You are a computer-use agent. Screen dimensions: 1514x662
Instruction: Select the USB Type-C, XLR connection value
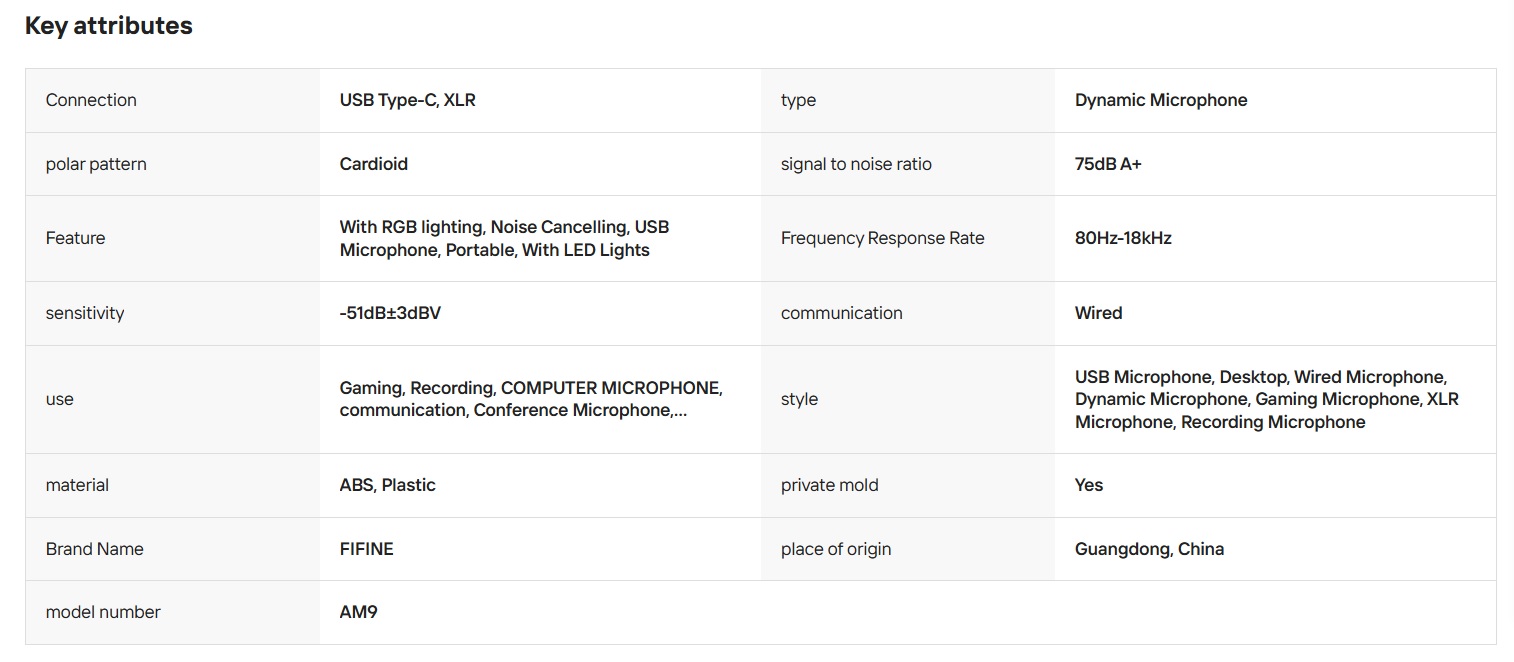pos(407,100)
